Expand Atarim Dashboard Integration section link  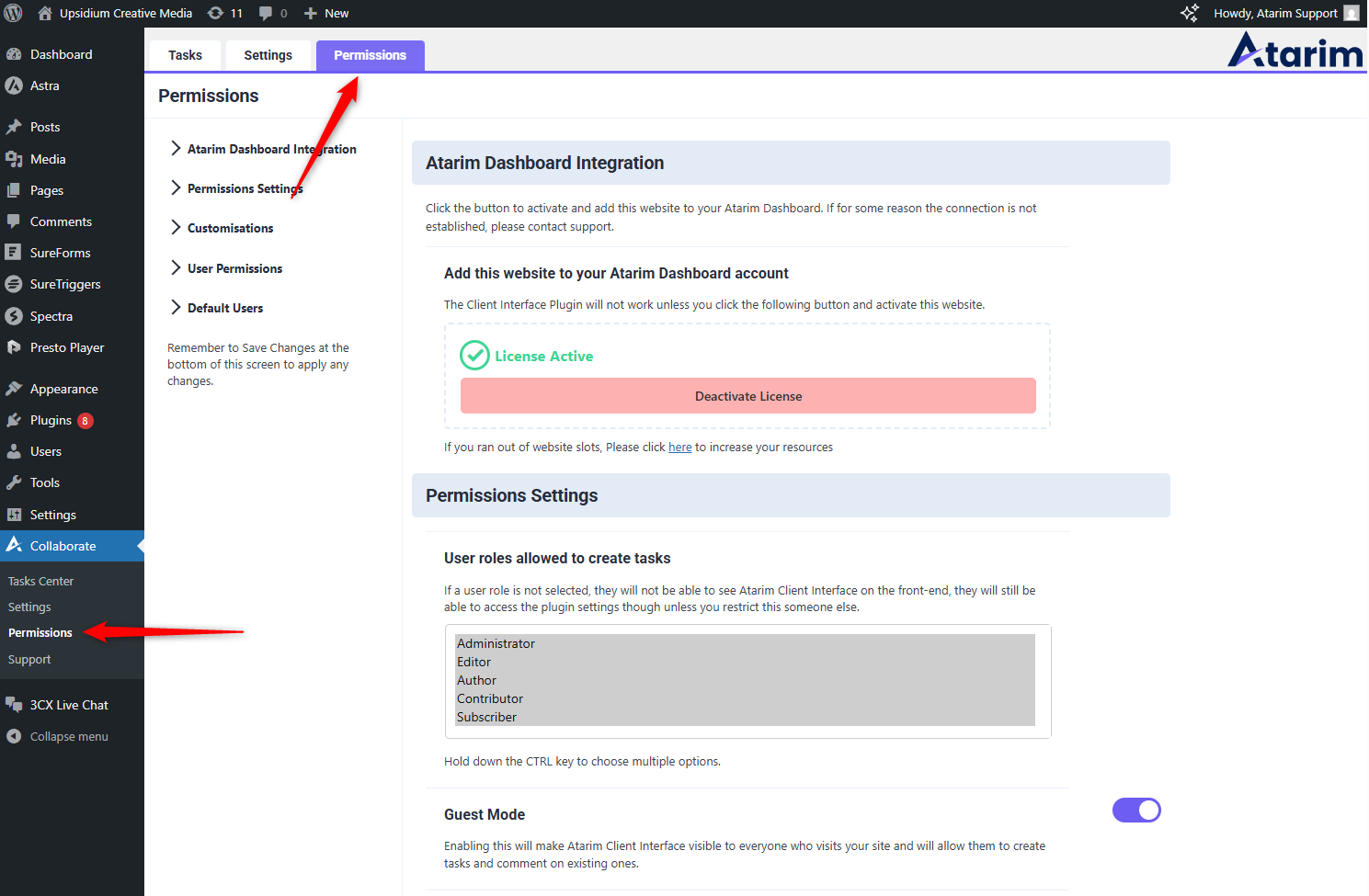[271, 149]
